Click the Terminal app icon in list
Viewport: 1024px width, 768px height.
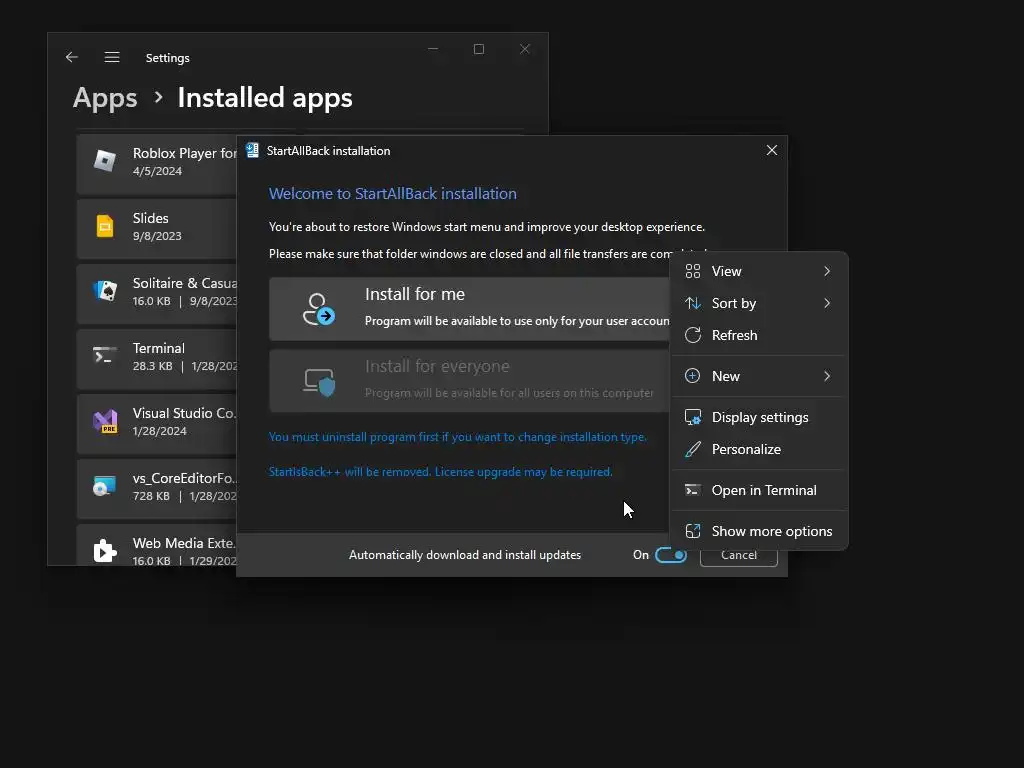click(x=105, y=356)
